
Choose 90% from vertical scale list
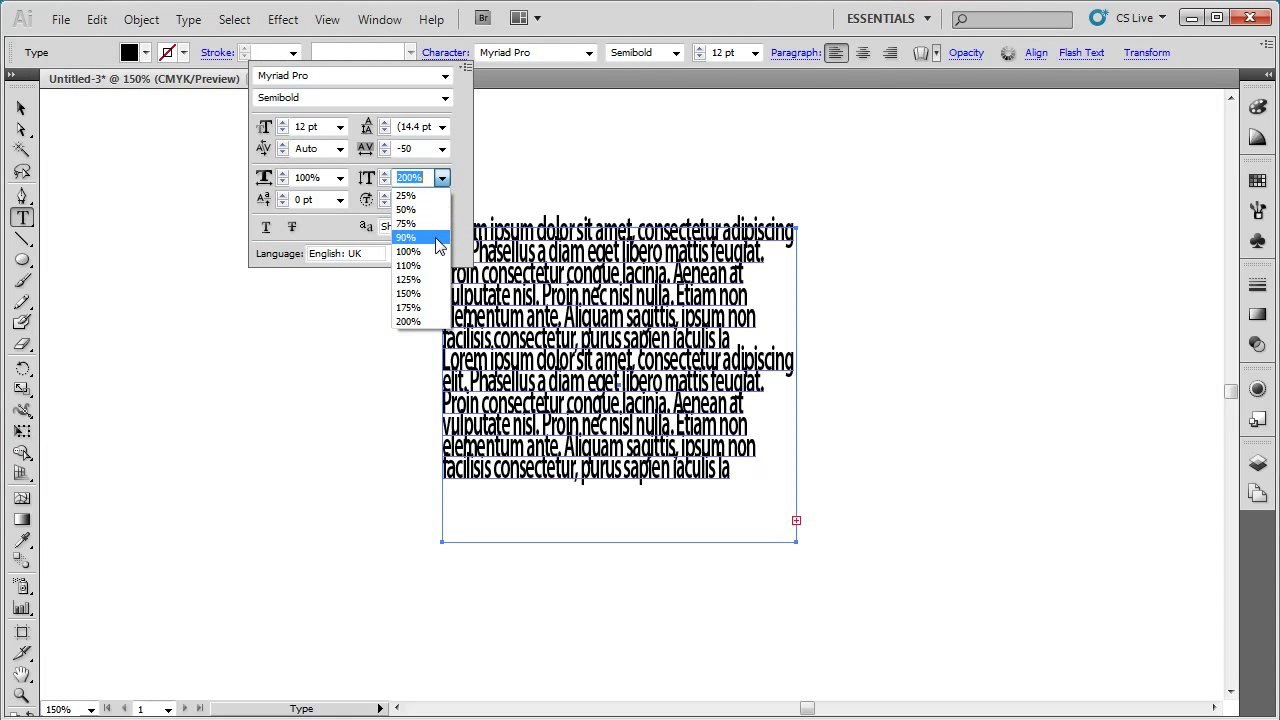(x=421, y=238)
